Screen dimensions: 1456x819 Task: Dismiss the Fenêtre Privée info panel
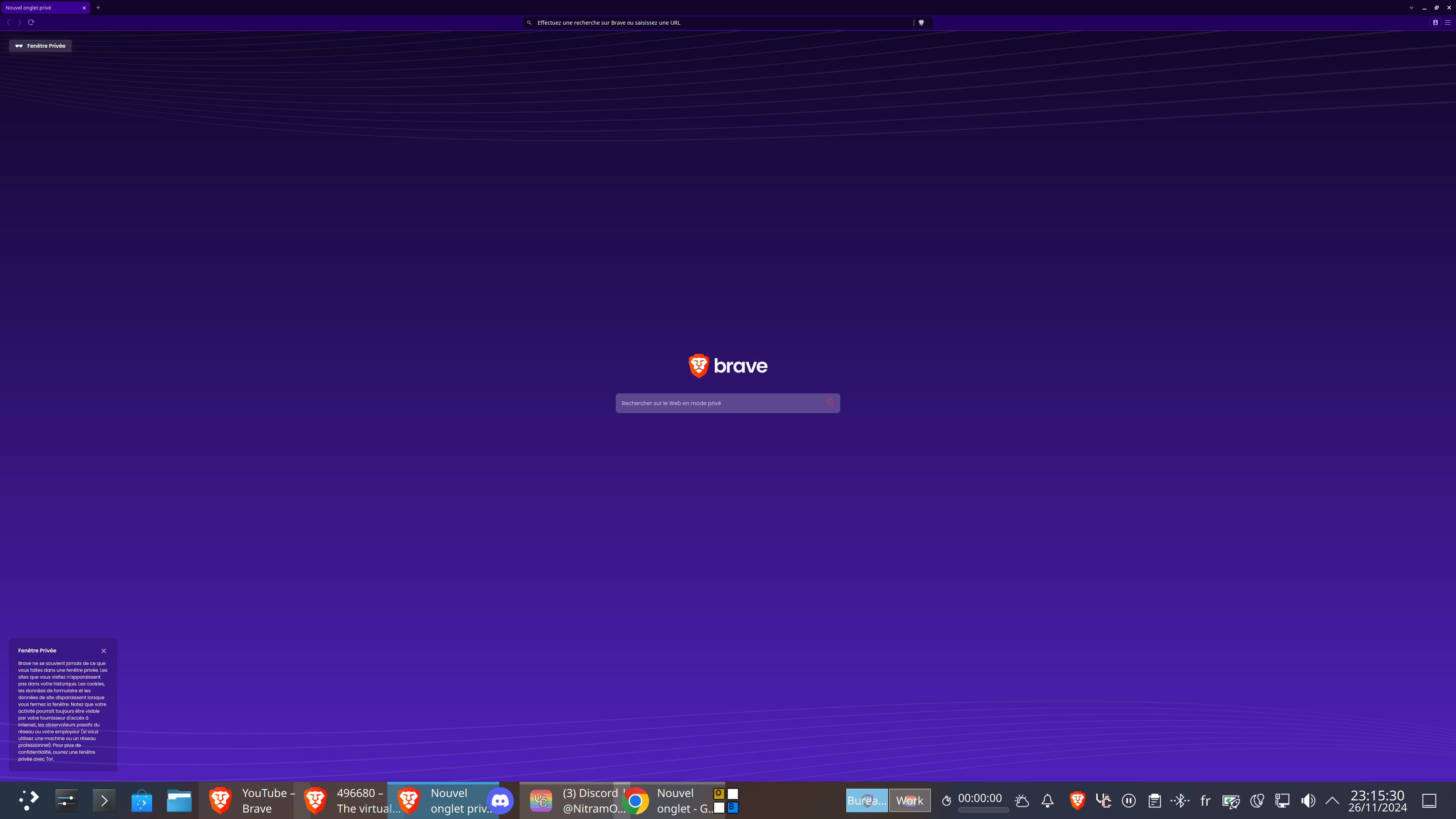tap(104, 651)
